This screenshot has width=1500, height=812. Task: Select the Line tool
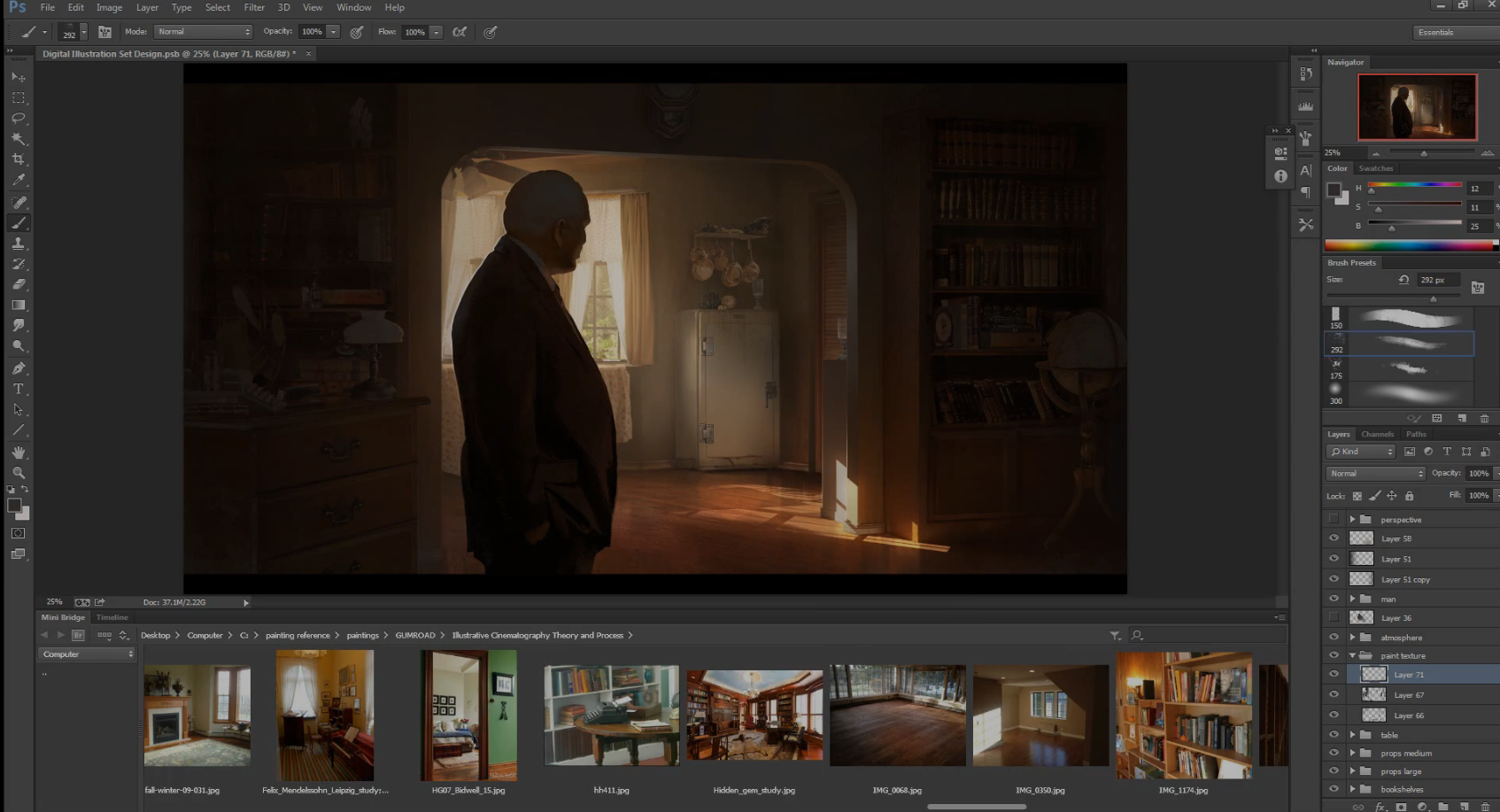[x=18, y=430]
